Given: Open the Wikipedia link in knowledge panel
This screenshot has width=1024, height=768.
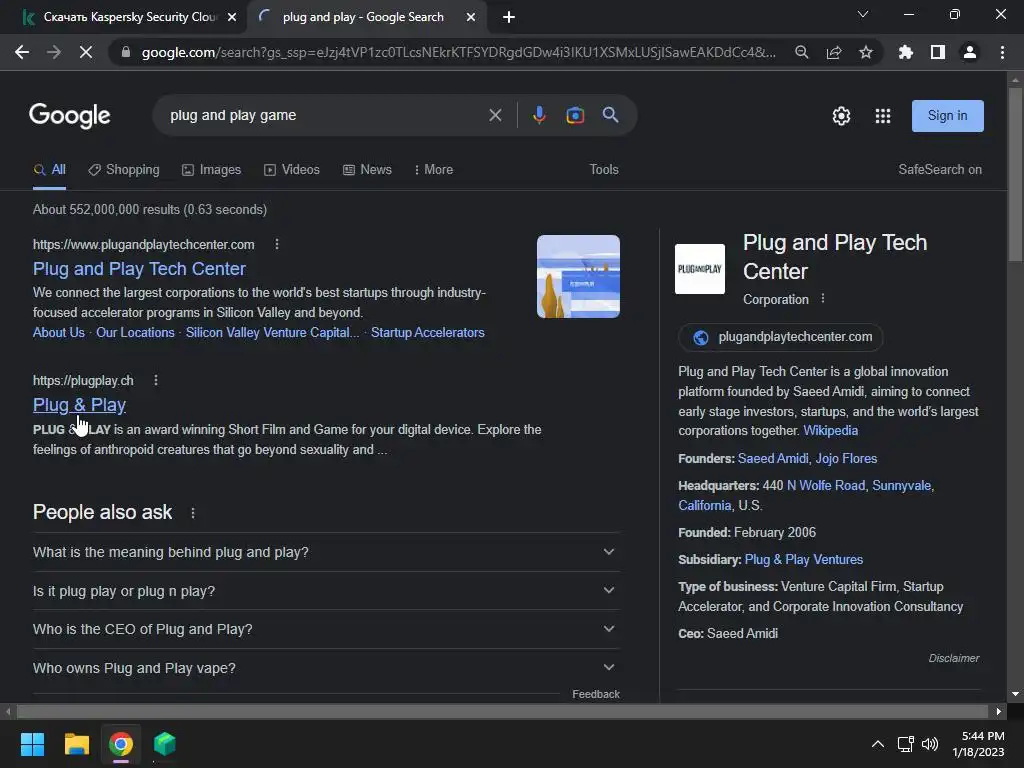Looking at the screenshot, I should [831, 430].
